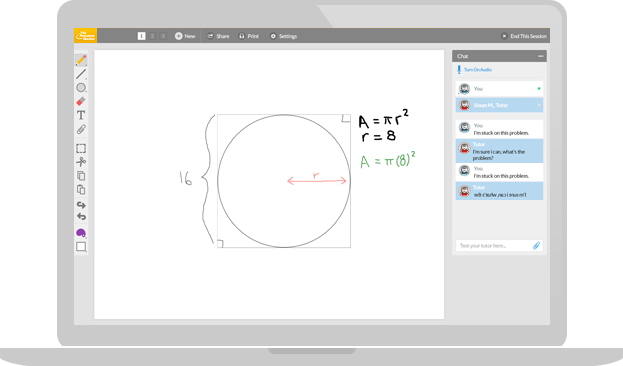
Task: Collapse the Chat panel
Action: pos(540,56)
